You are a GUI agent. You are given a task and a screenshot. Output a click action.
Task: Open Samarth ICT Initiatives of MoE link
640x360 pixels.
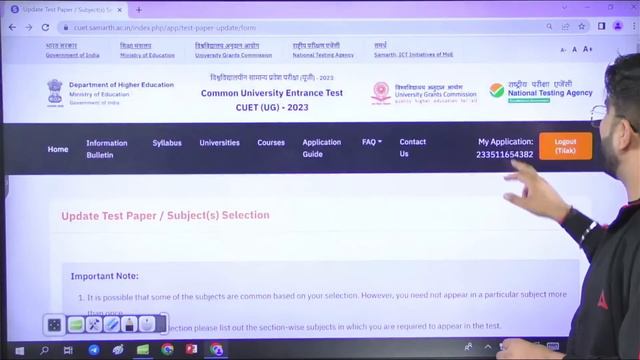(413, 54)
